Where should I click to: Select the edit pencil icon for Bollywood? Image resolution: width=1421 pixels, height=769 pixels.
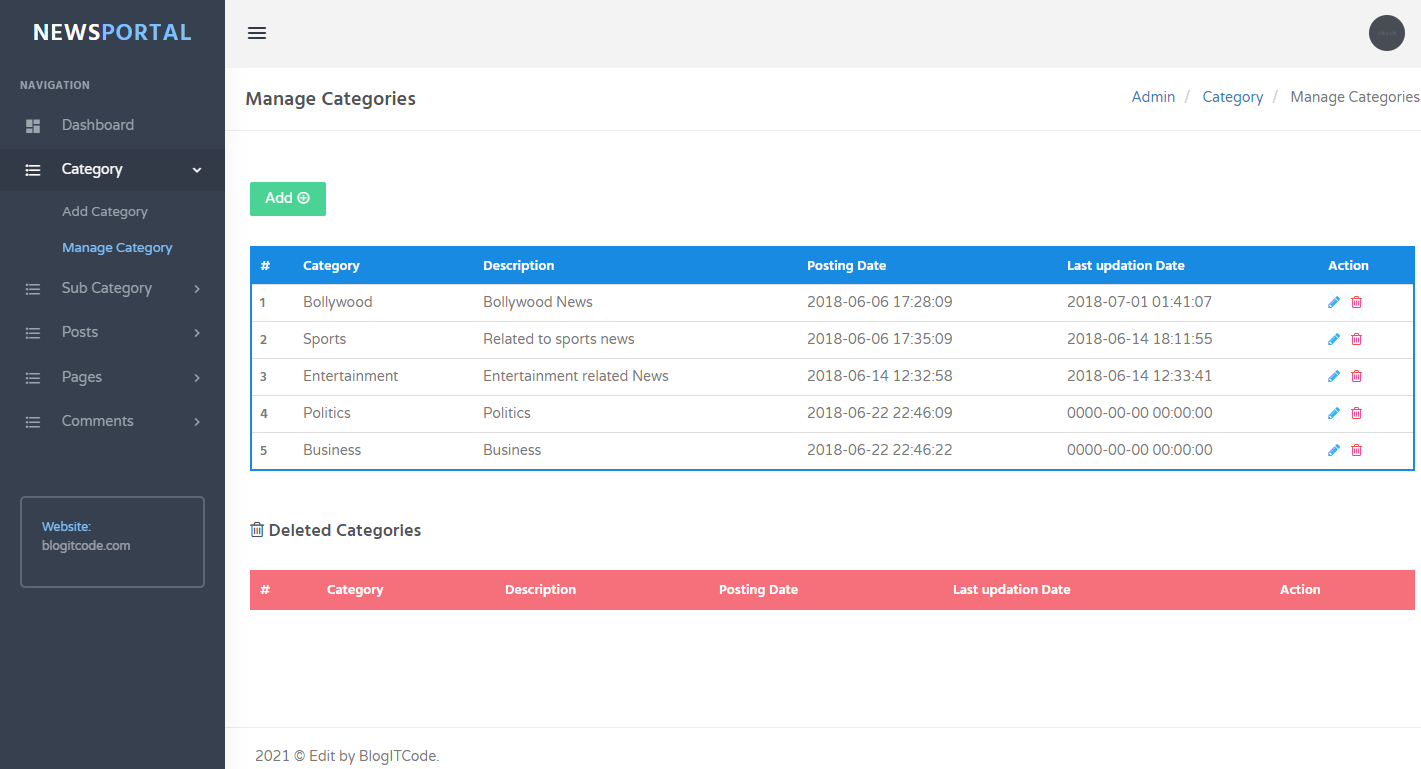(1333, 301)
